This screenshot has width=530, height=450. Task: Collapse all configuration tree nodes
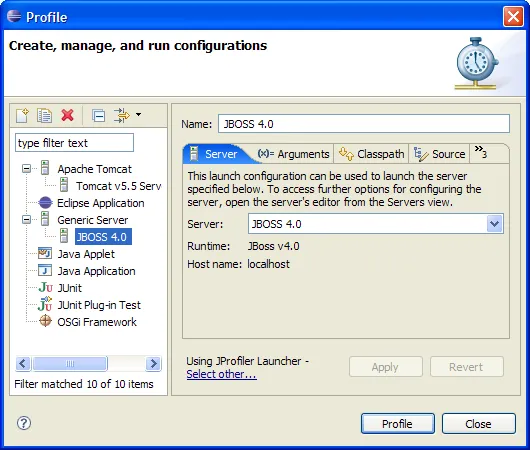(x=98, y=116)
